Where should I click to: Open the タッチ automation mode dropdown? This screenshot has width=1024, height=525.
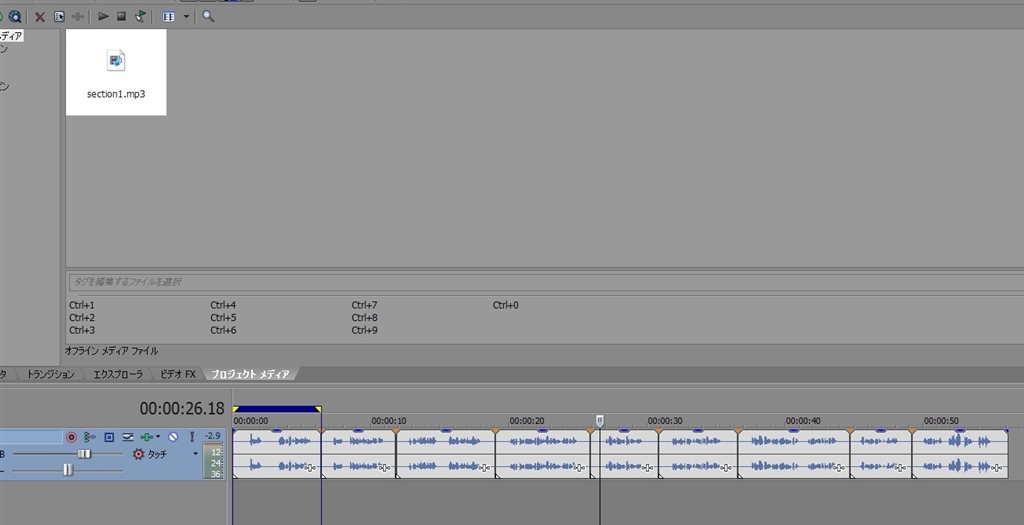click(x=195, y=454)
